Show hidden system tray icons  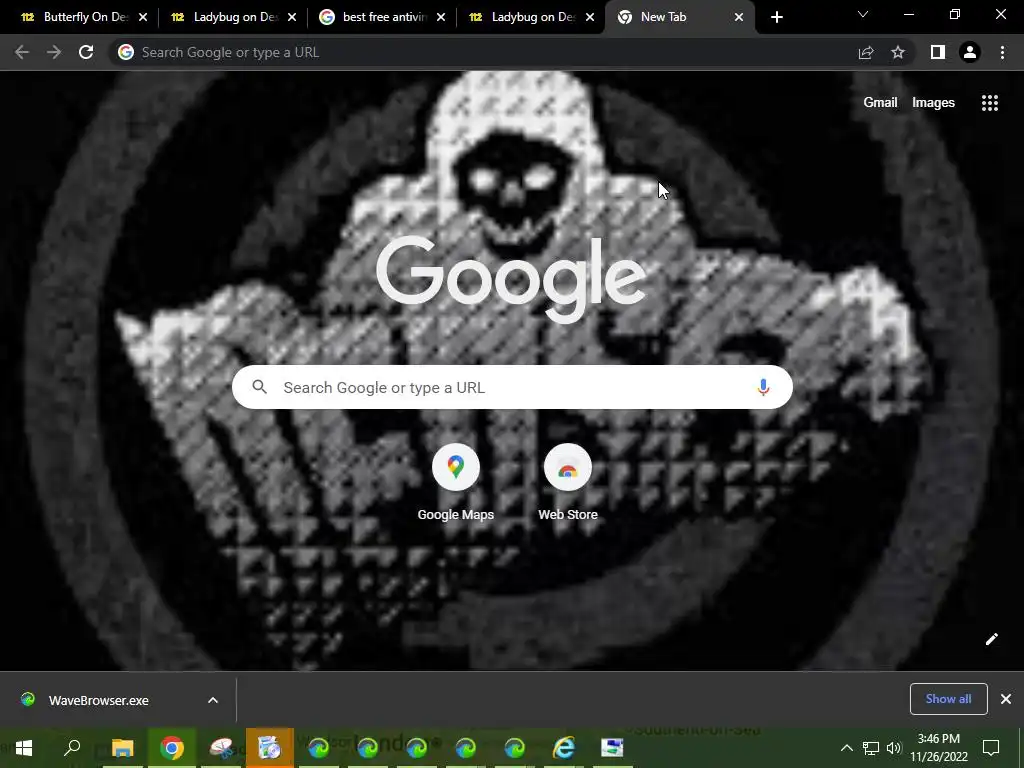(846, 748)
